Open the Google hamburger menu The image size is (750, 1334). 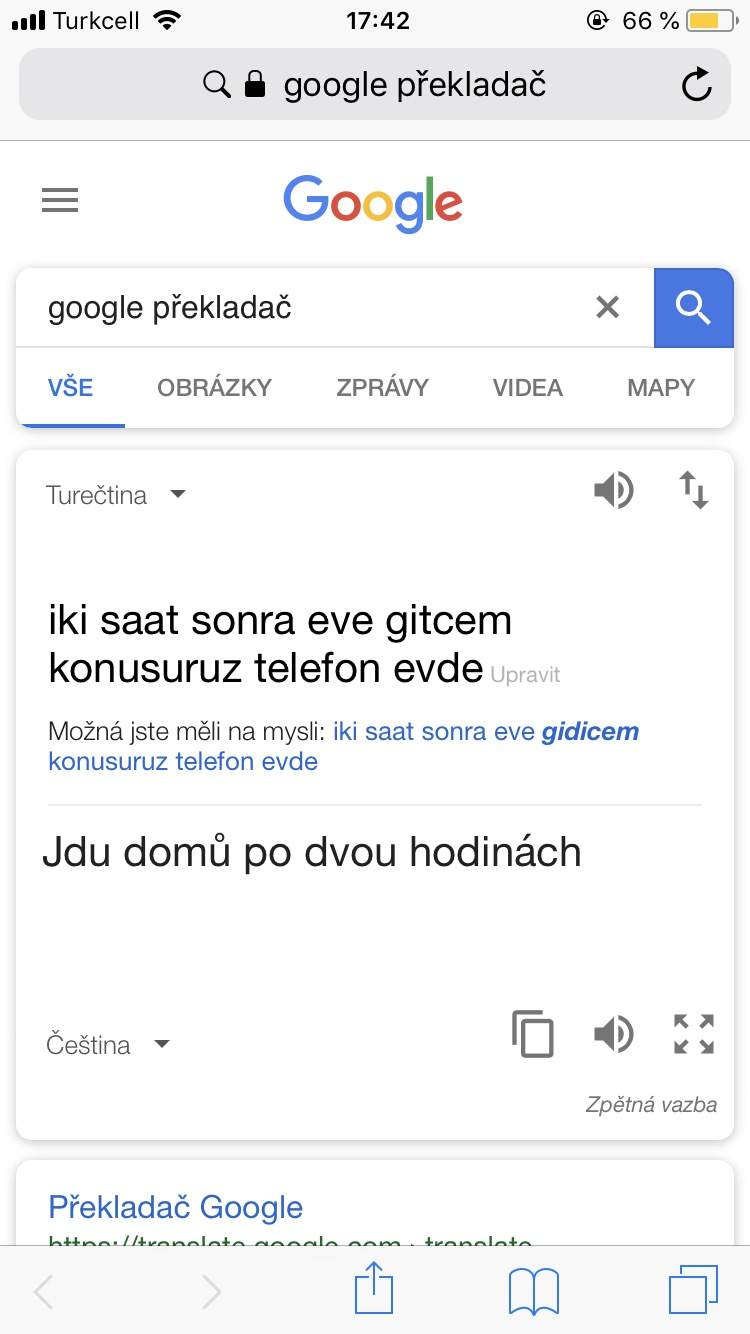(x=60, y=201)
